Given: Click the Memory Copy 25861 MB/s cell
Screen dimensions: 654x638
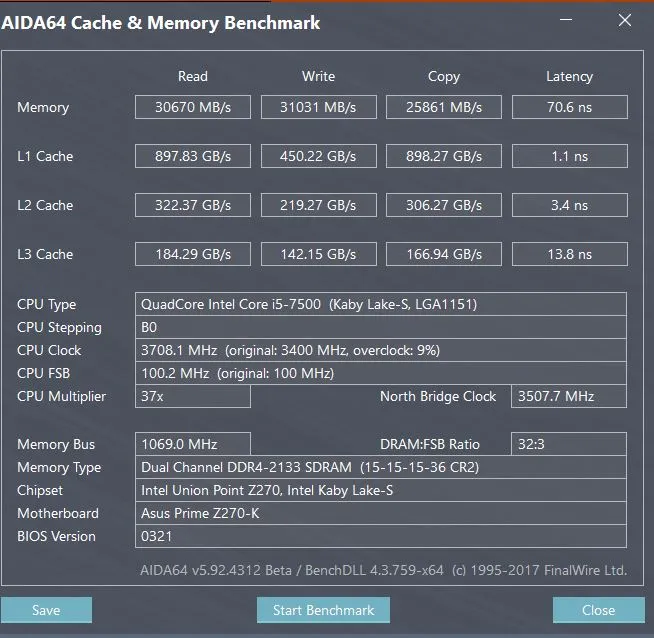Looking at the screenshot, I should (x=444, y=107).
